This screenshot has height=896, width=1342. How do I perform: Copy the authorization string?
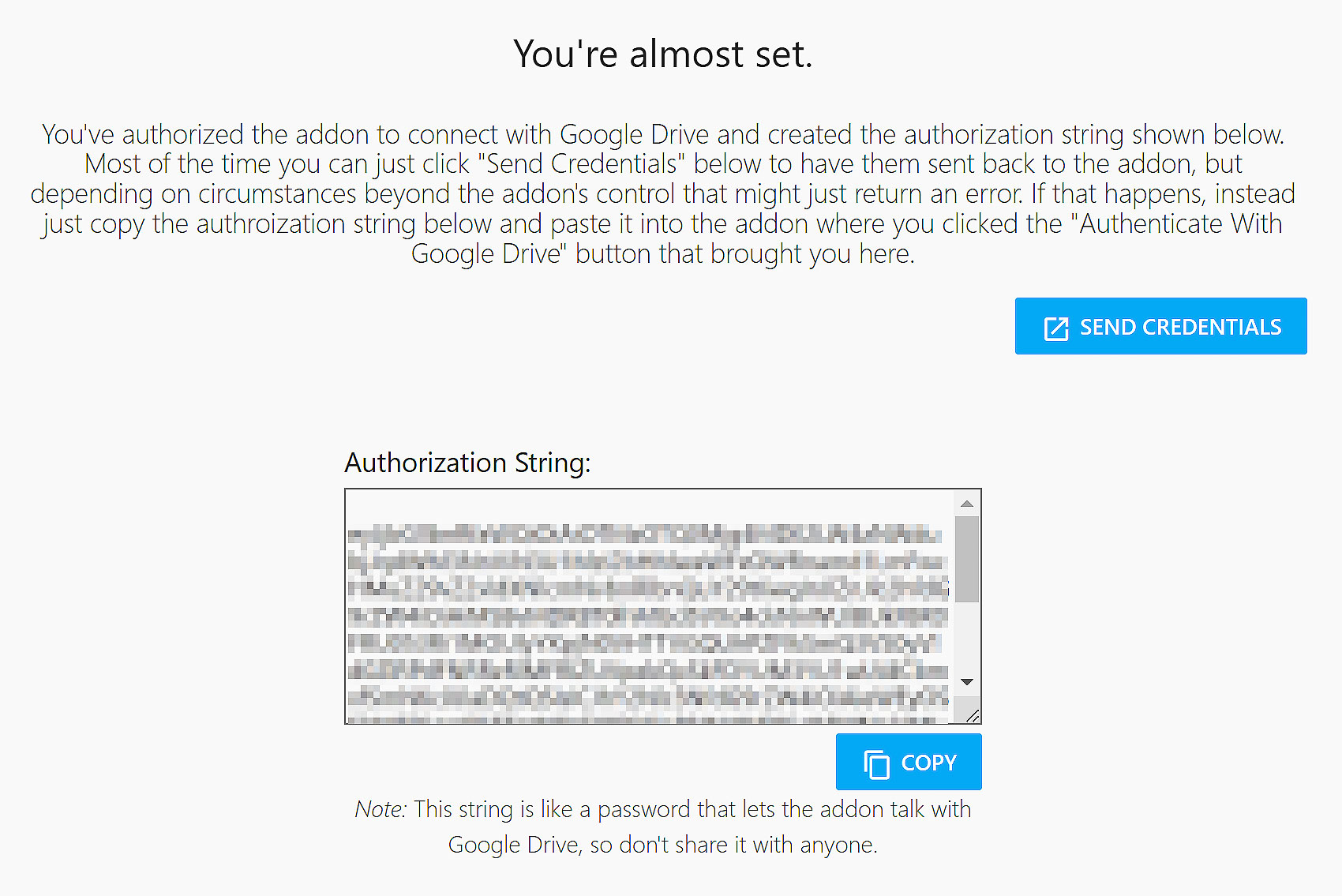(909, 762)
